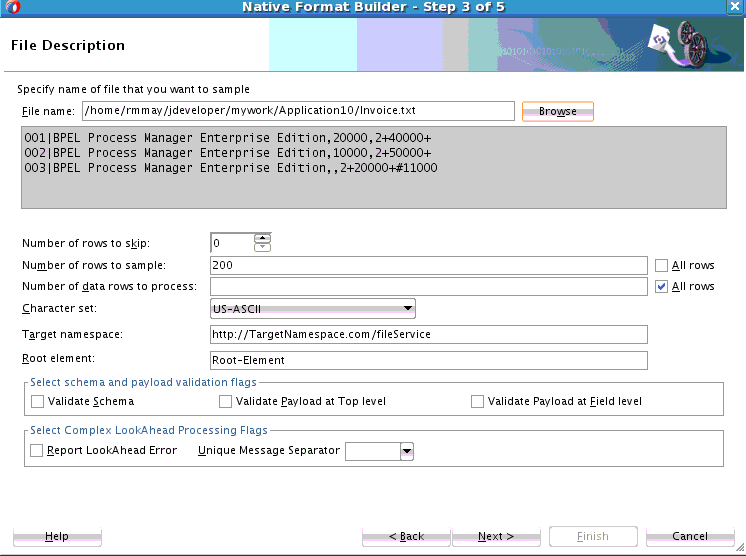The height and width of the screenshot is (556, 746).
Task: Close the Native Format Builder dialog
Action: tap(735, 7)
